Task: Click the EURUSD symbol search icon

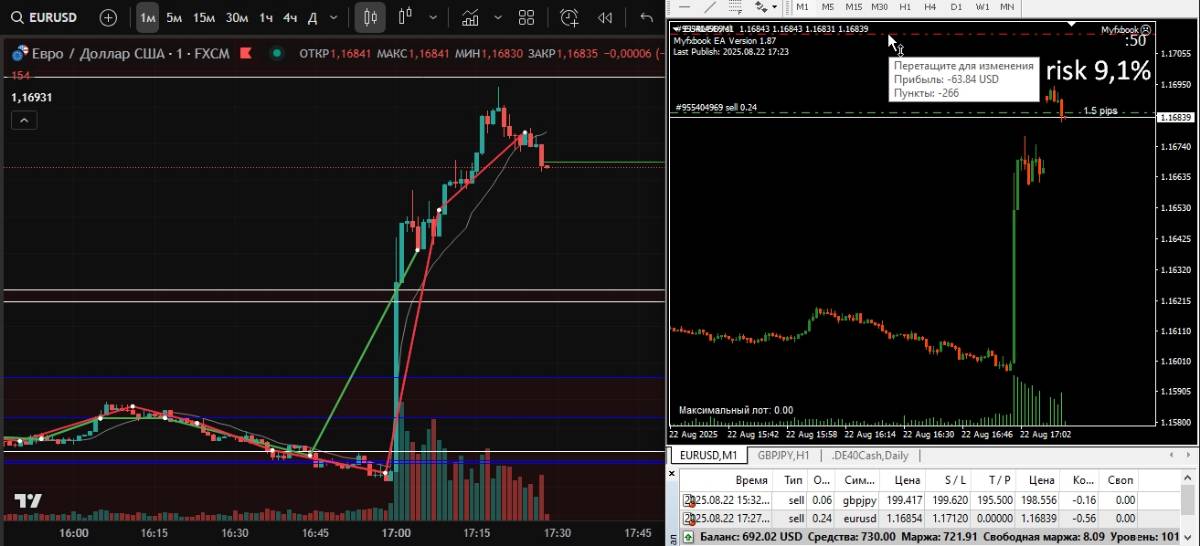Action: point(17,17)
